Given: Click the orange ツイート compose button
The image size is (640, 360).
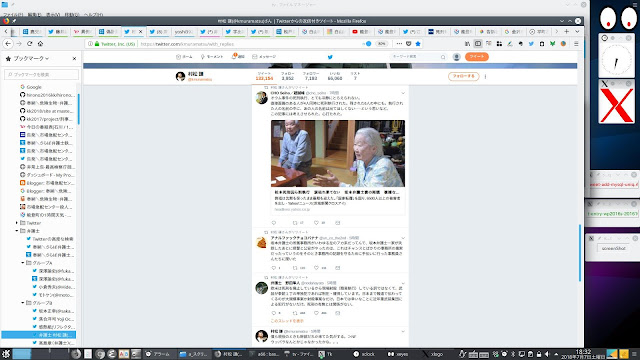Looking at the screenshot, I should coord(477,57).
